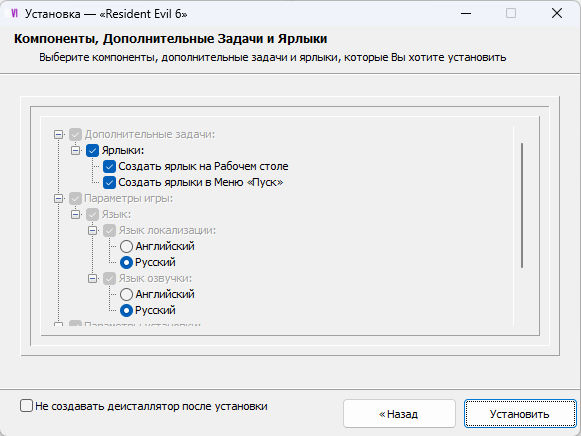This screenshot has height=436, width=581.
Task: Minimize the installer window
Action: click(466, 14)
